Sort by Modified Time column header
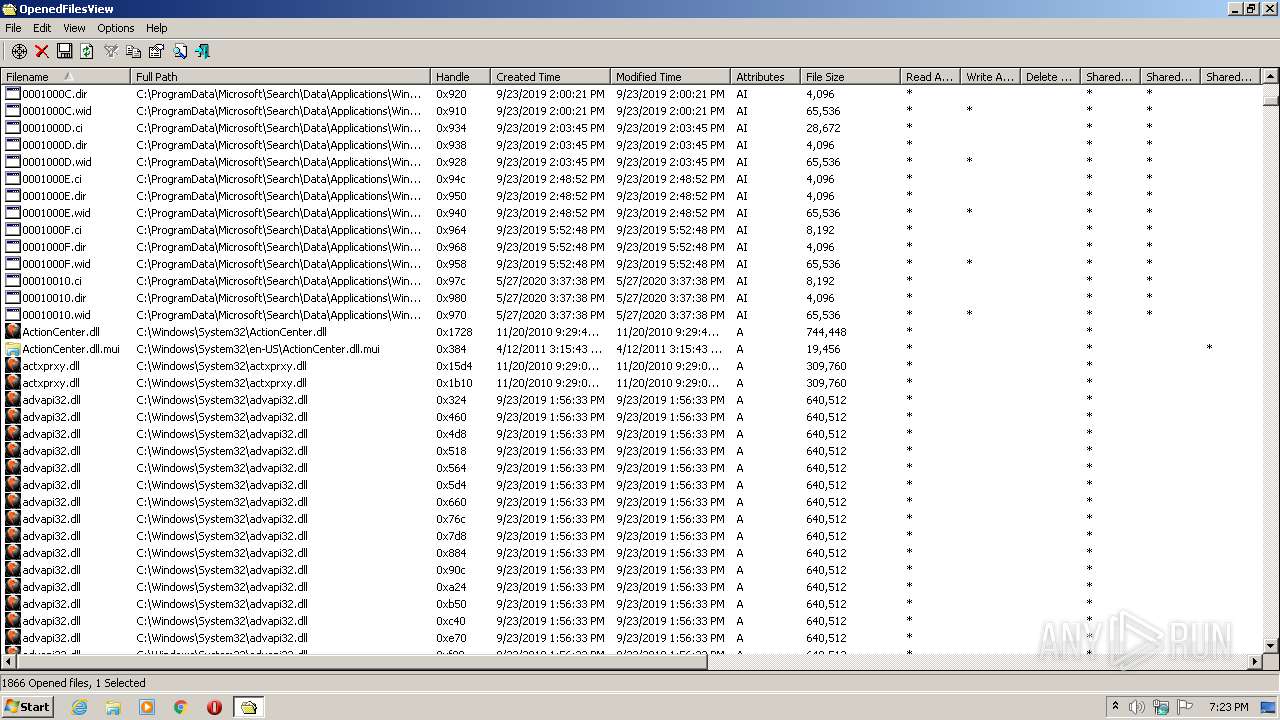1280x720 pixels. (x=670, y=76)
